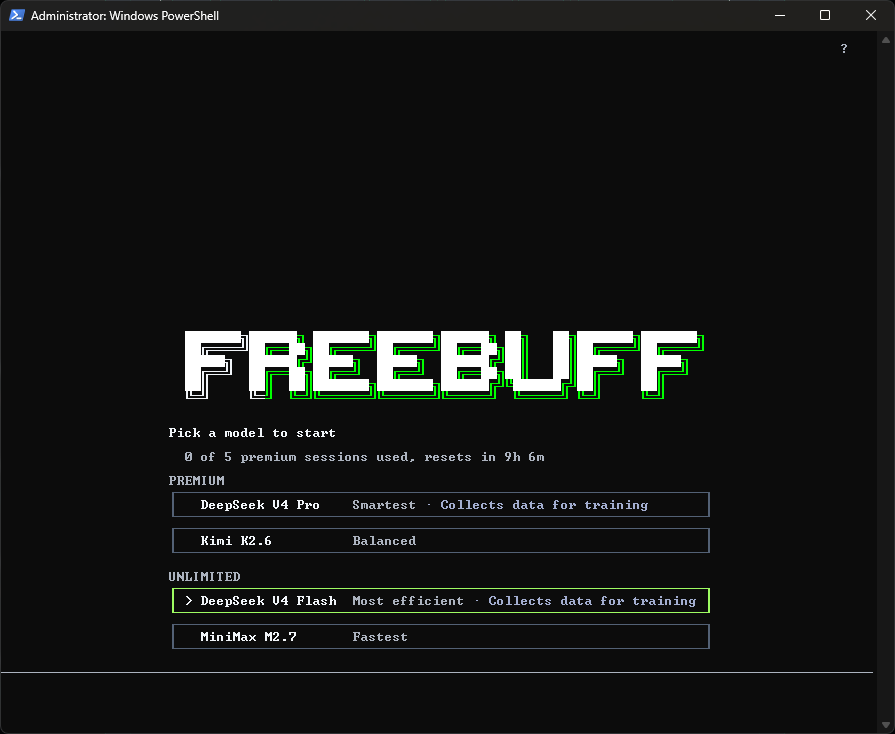Select the MiniMax M2.7 Fastest model
The image size is (895, 734).
click(441, 636)
